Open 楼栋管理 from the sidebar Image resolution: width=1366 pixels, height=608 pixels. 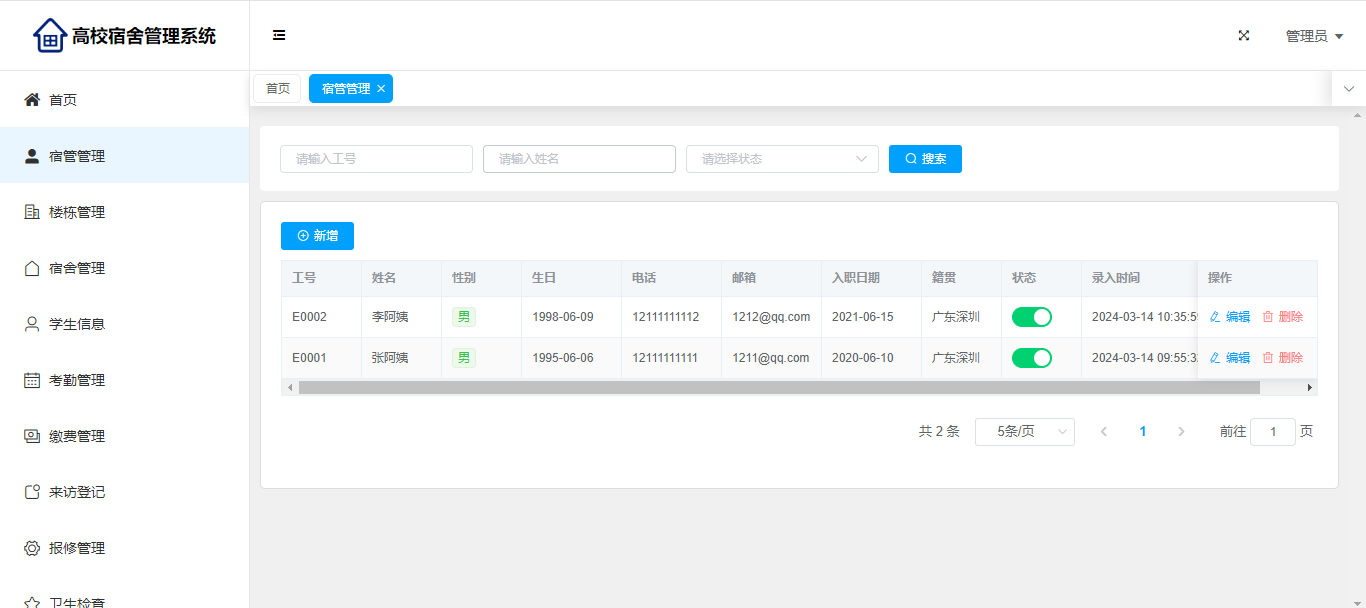coord(77,212)
